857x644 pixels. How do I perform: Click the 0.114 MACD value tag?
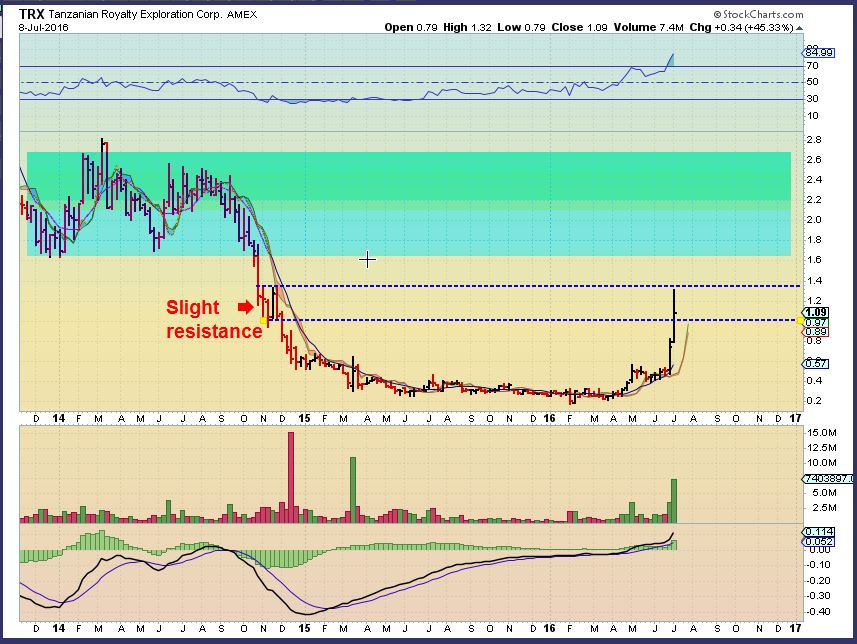(819, 531)
